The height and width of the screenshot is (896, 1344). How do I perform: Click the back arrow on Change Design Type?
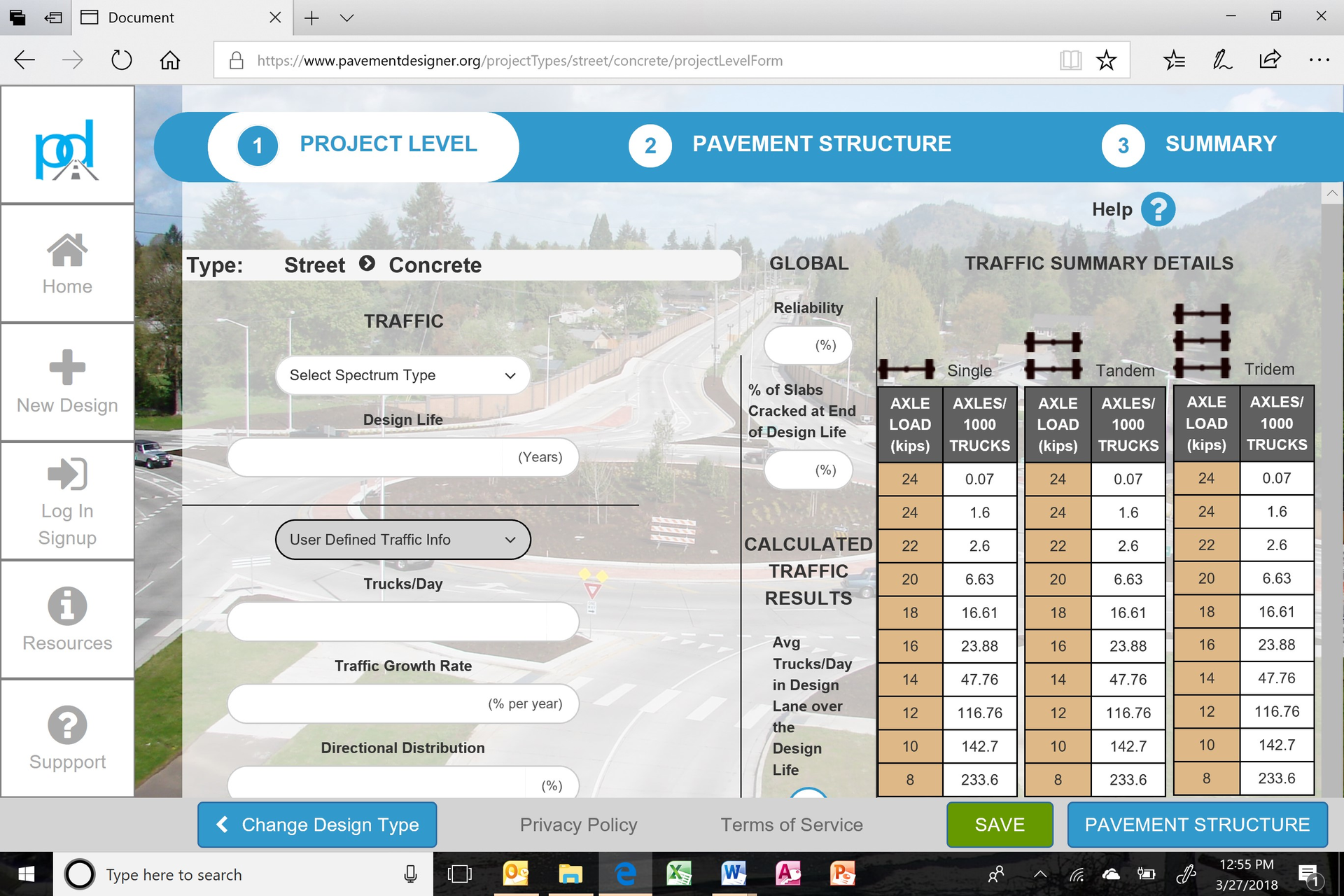coord(221,825)
